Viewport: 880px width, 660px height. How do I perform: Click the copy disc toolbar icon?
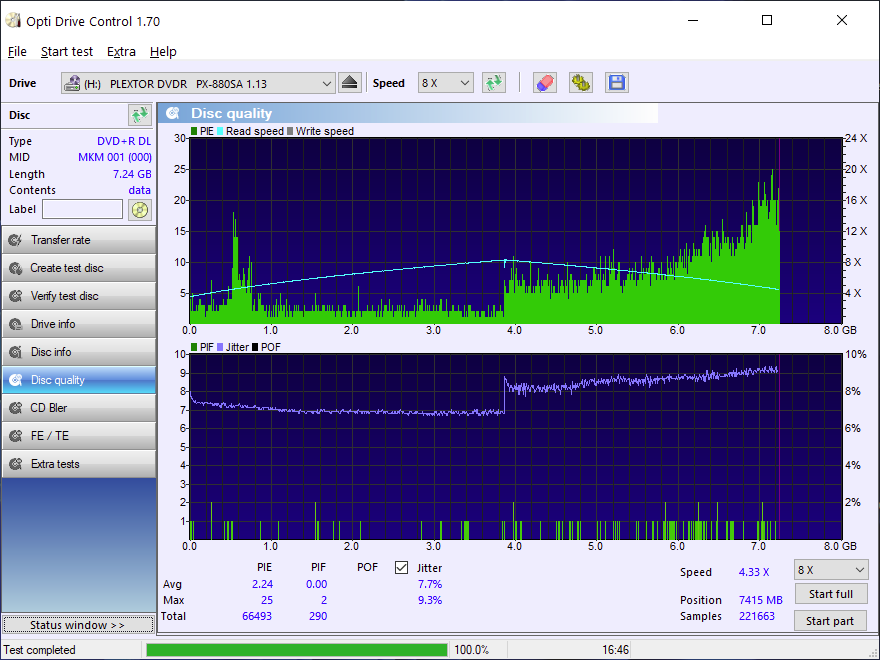point(581,83)
